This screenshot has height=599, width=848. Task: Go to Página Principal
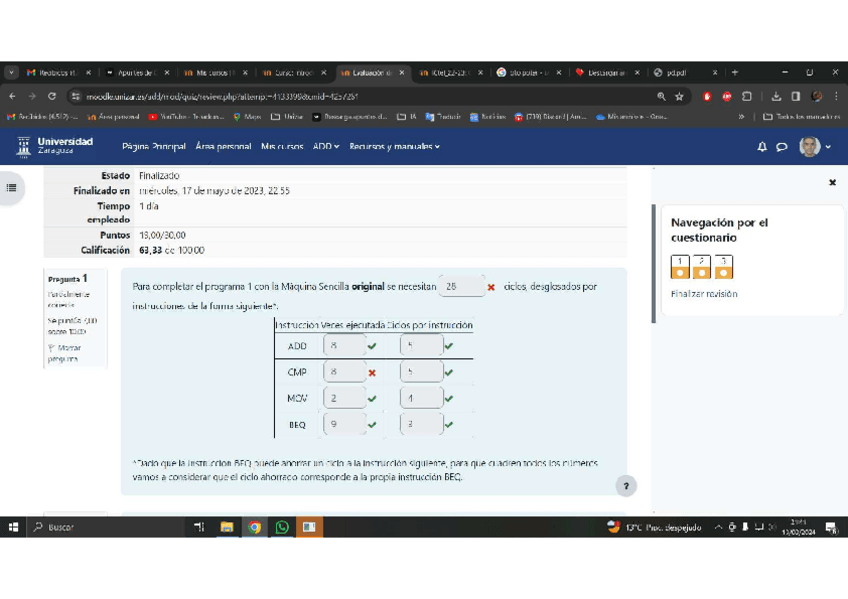154,147
